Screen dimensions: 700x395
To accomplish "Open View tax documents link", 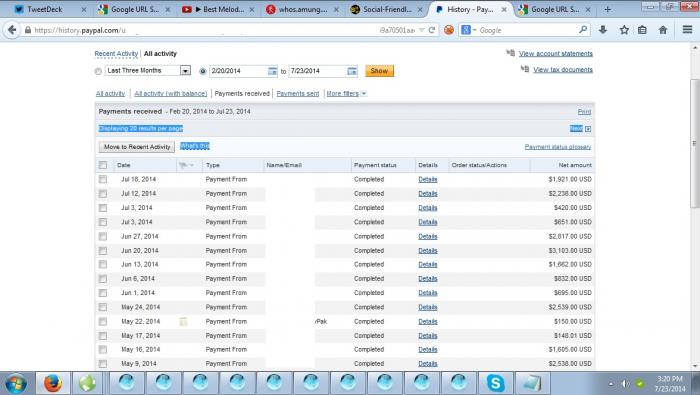I will click(x=563, y=70).
